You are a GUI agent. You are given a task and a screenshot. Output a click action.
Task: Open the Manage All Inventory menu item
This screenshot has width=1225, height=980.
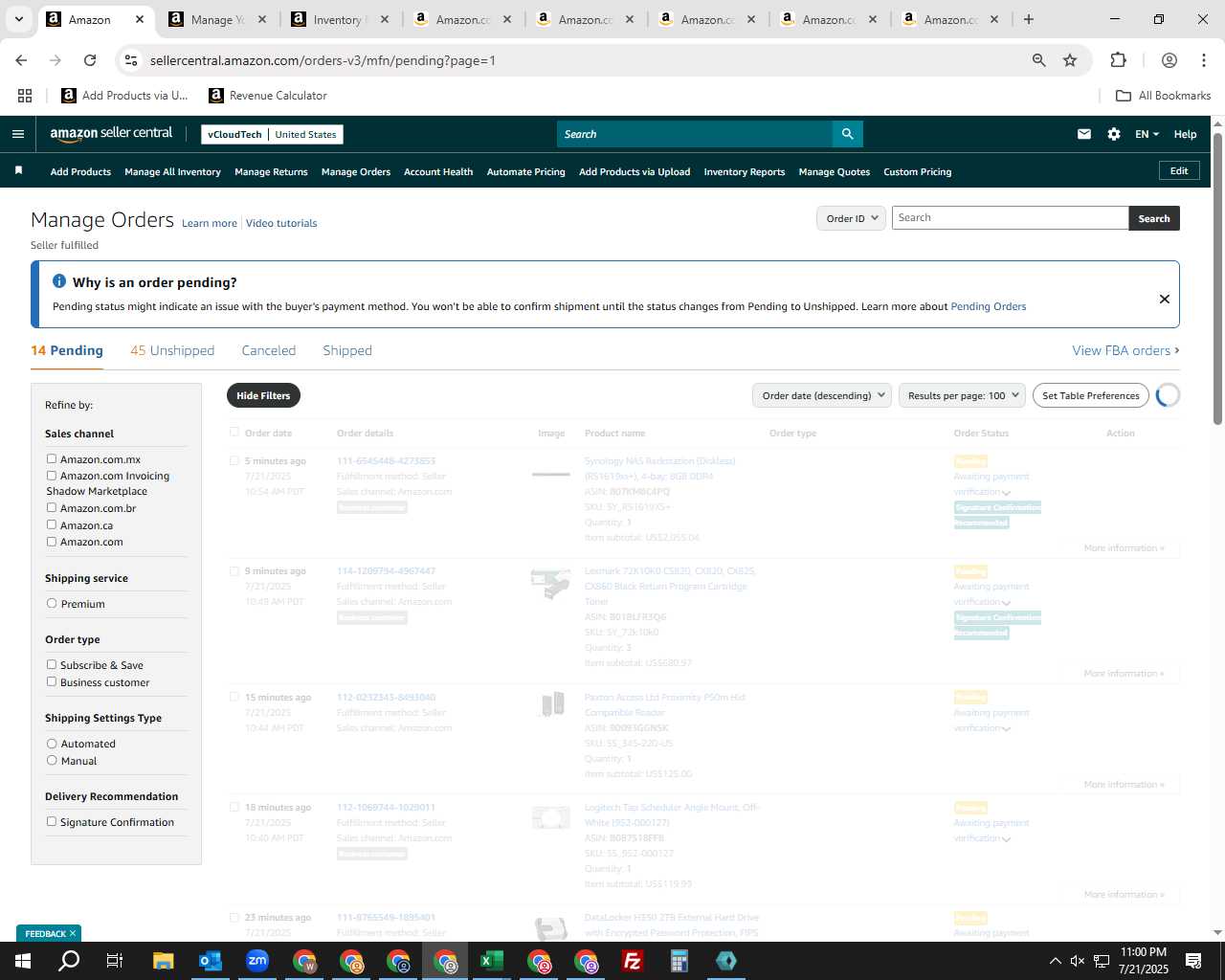click(x=172, y=171)
